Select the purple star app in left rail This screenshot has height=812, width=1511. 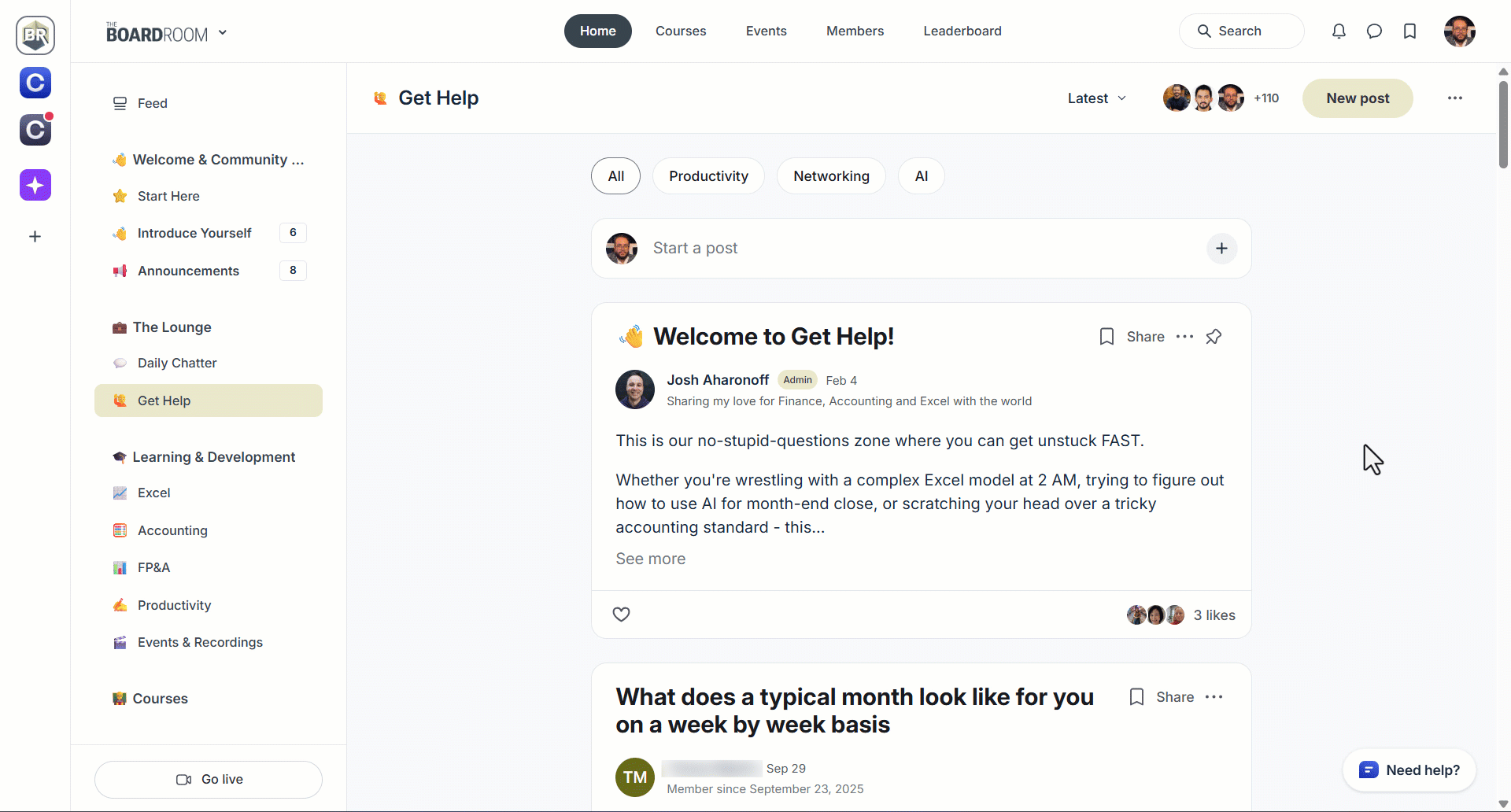point(35,185)
